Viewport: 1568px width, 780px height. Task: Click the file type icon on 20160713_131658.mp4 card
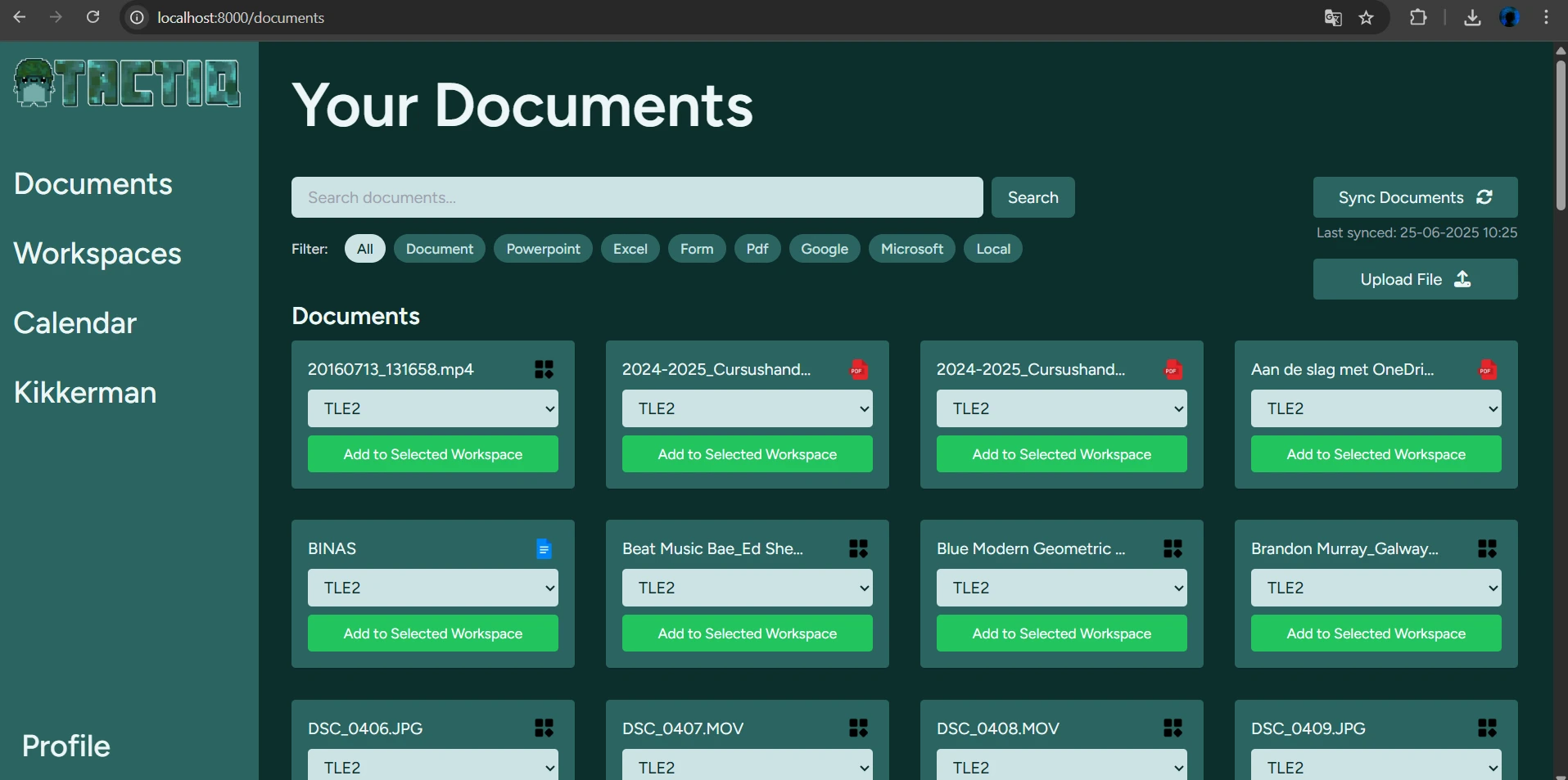click(x=544, y=370)
